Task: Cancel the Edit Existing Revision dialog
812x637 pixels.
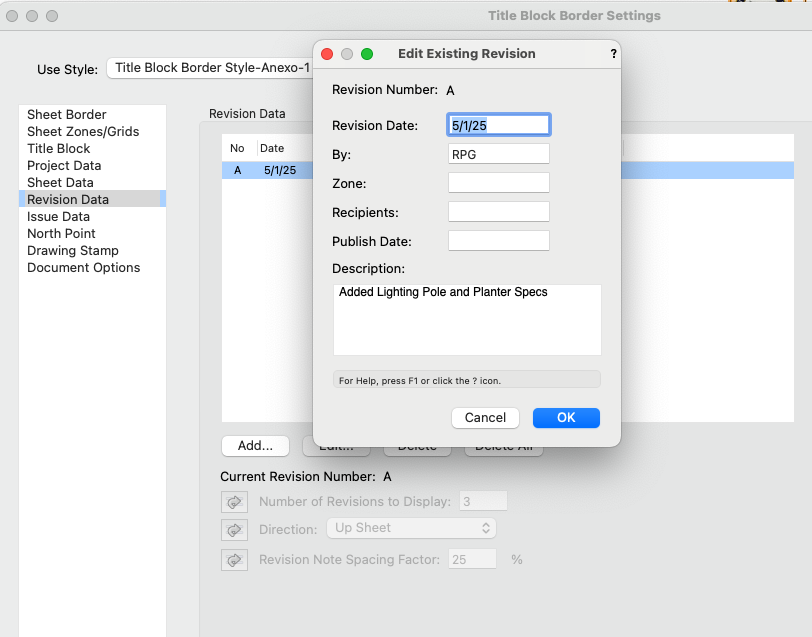Action: pyautogui.click(x=485, y=417)
